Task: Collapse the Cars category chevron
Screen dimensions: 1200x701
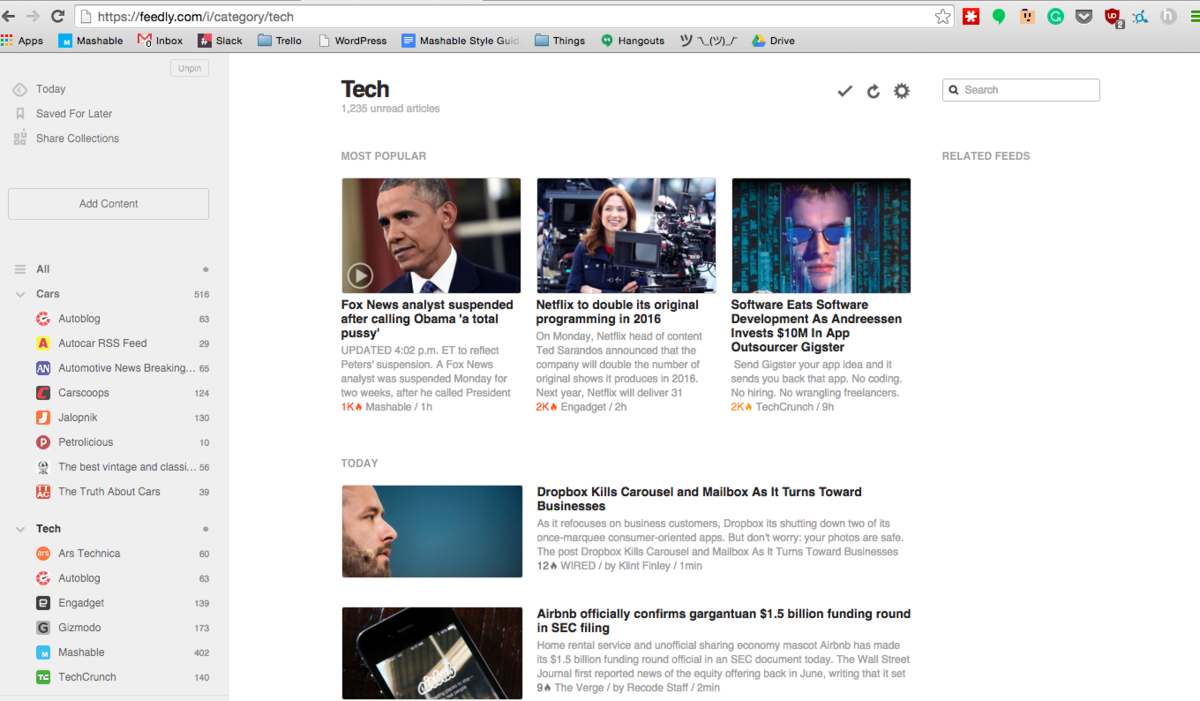Action: point(20,294)
